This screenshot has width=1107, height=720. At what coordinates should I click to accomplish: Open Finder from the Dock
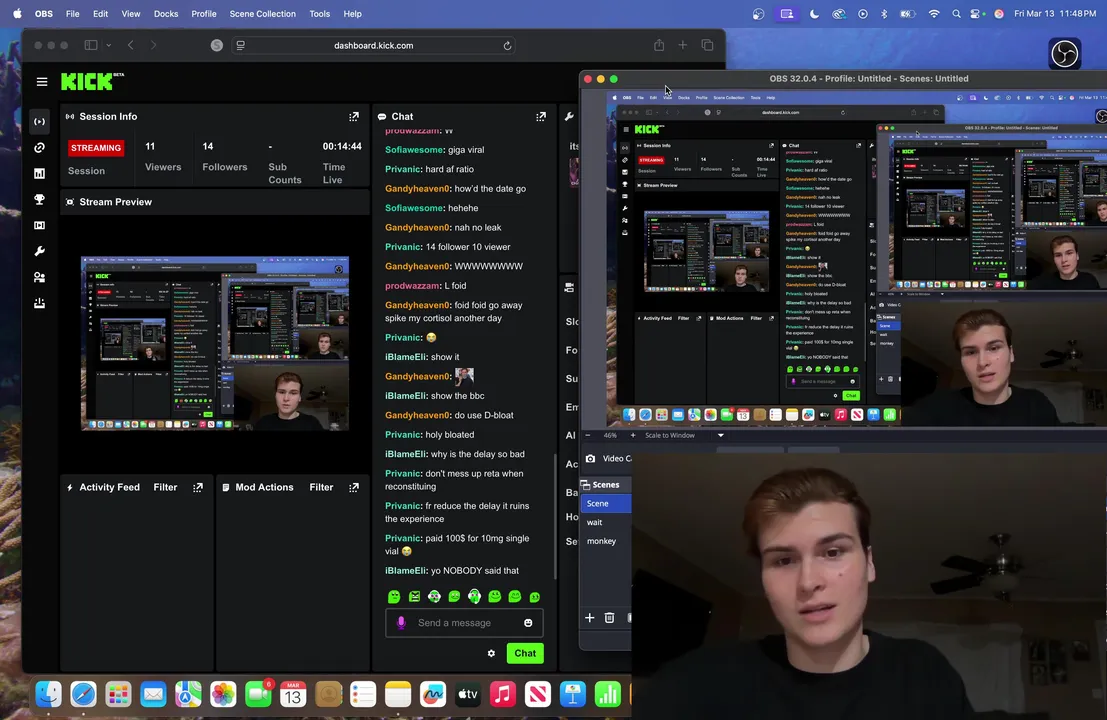[x=49, y=695]
